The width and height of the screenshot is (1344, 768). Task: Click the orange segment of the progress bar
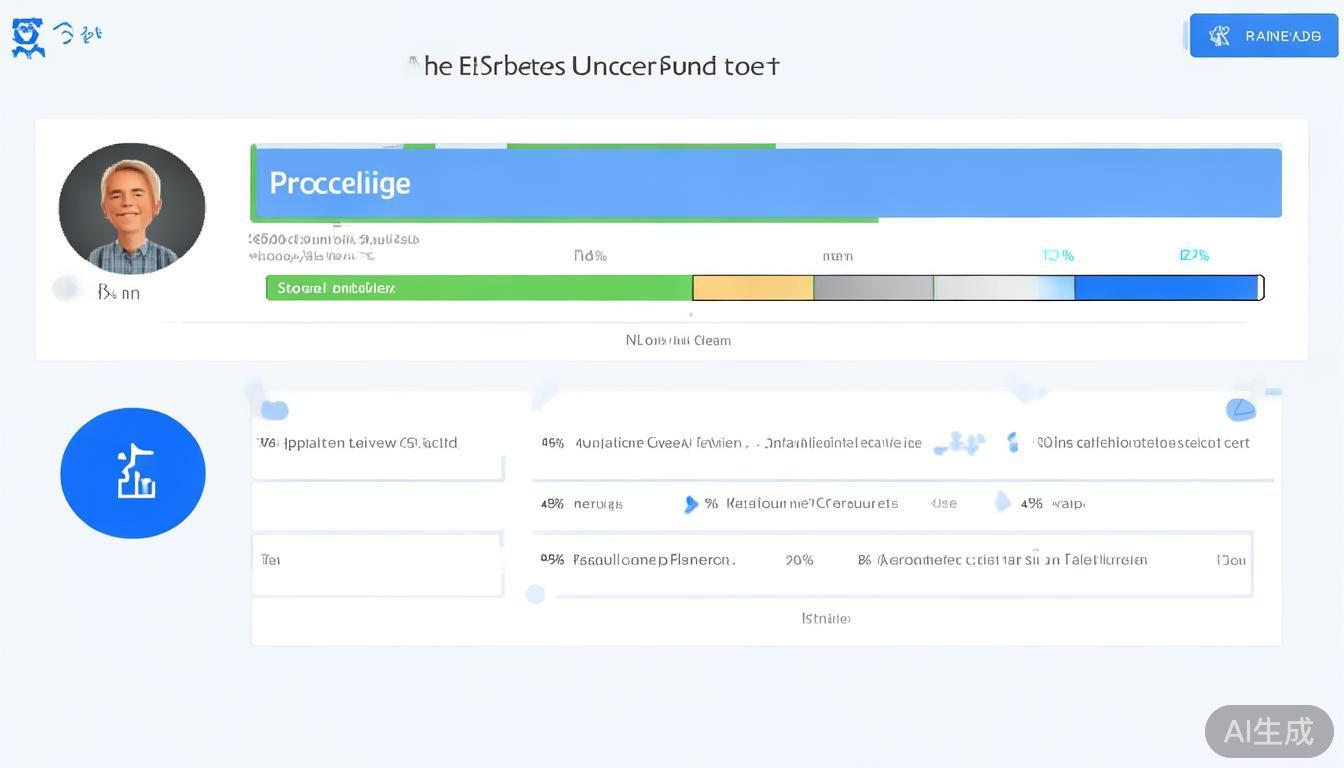(x=753, y=288)
